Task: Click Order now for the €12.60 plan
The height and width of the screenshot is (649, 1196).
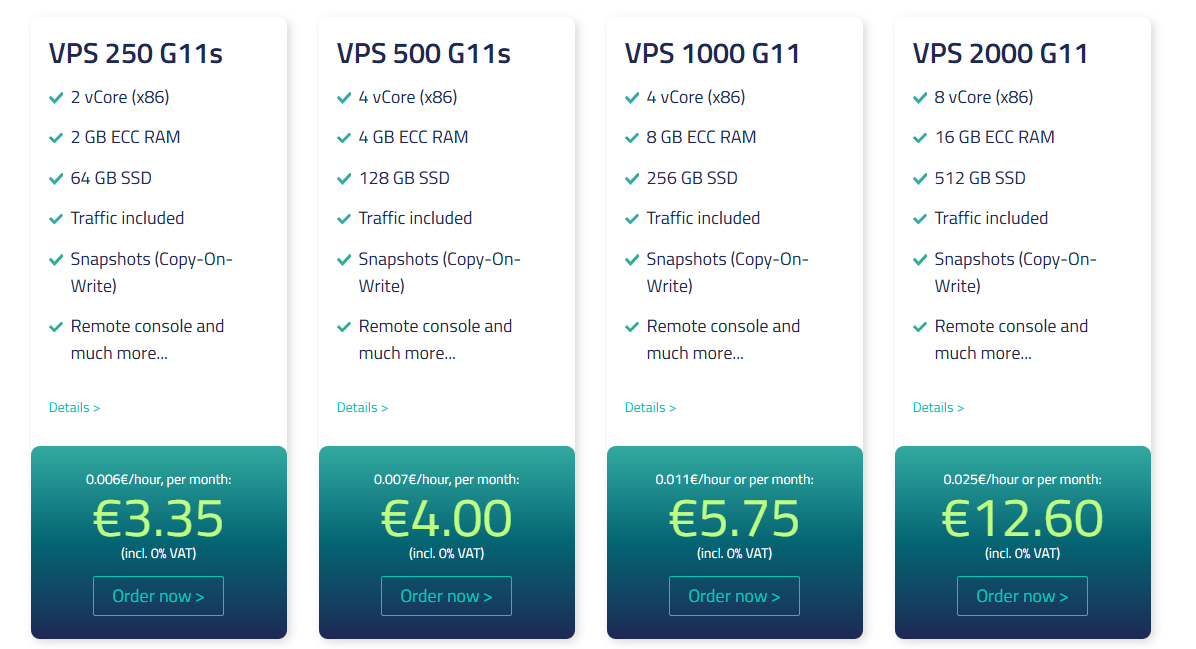Action: [x=1022, y=596]
